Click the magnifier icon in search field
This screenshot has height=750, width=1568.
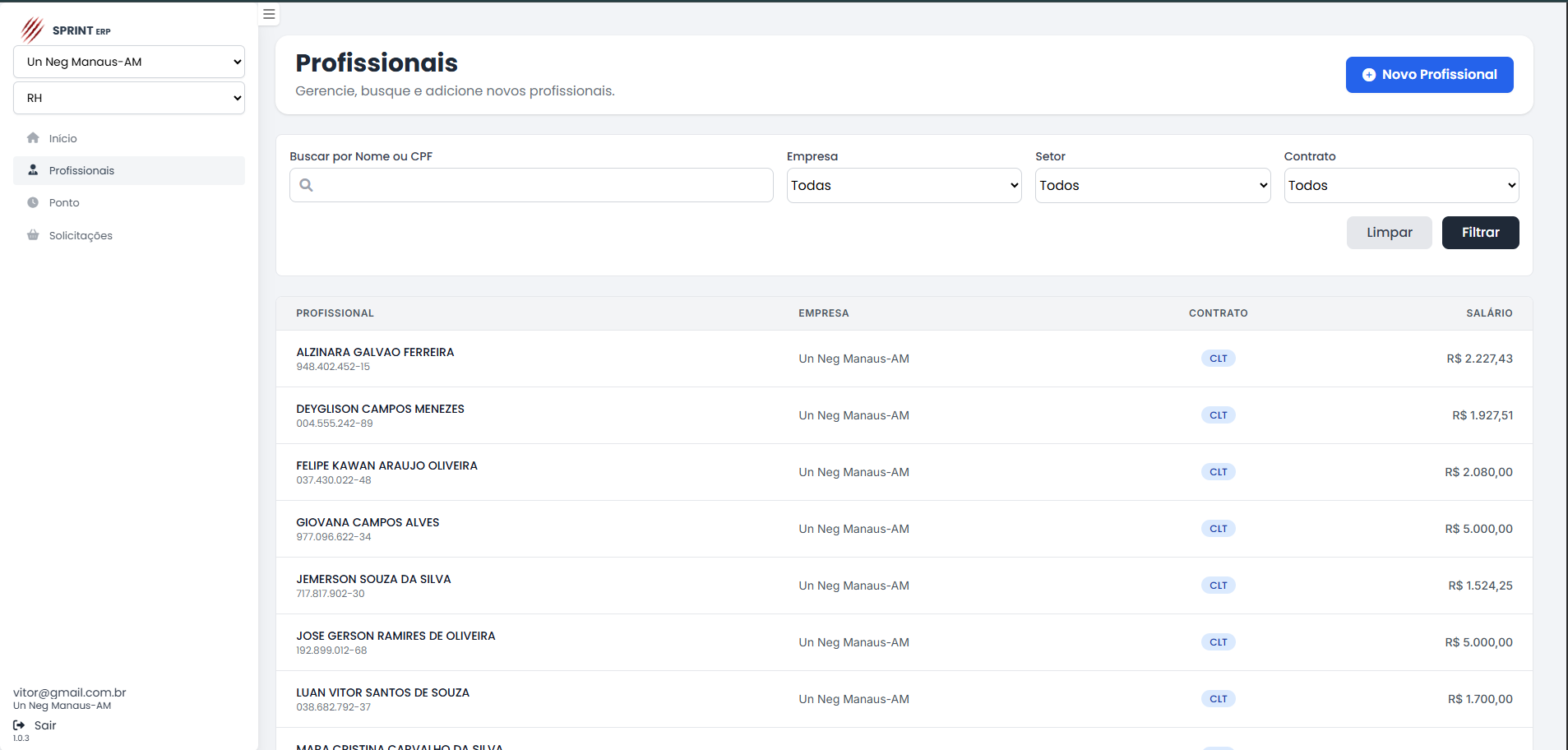coord(306,185)
